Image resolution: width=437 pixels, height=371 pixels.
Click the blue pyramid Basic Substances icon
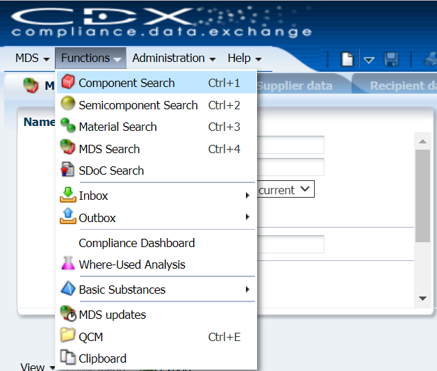tap(68, 289)
